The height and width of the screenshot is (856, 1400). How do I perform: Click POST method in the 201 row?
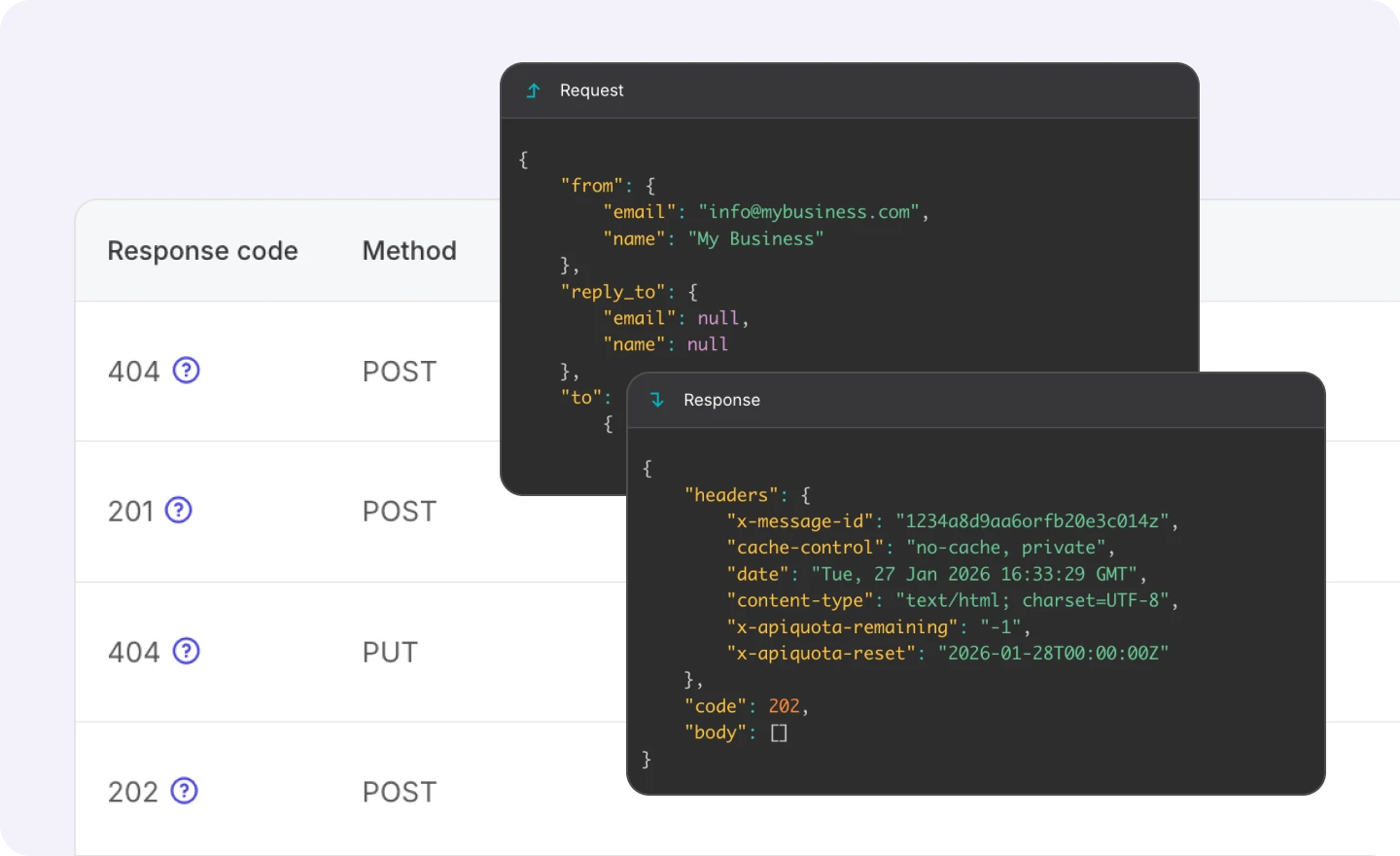400,512
